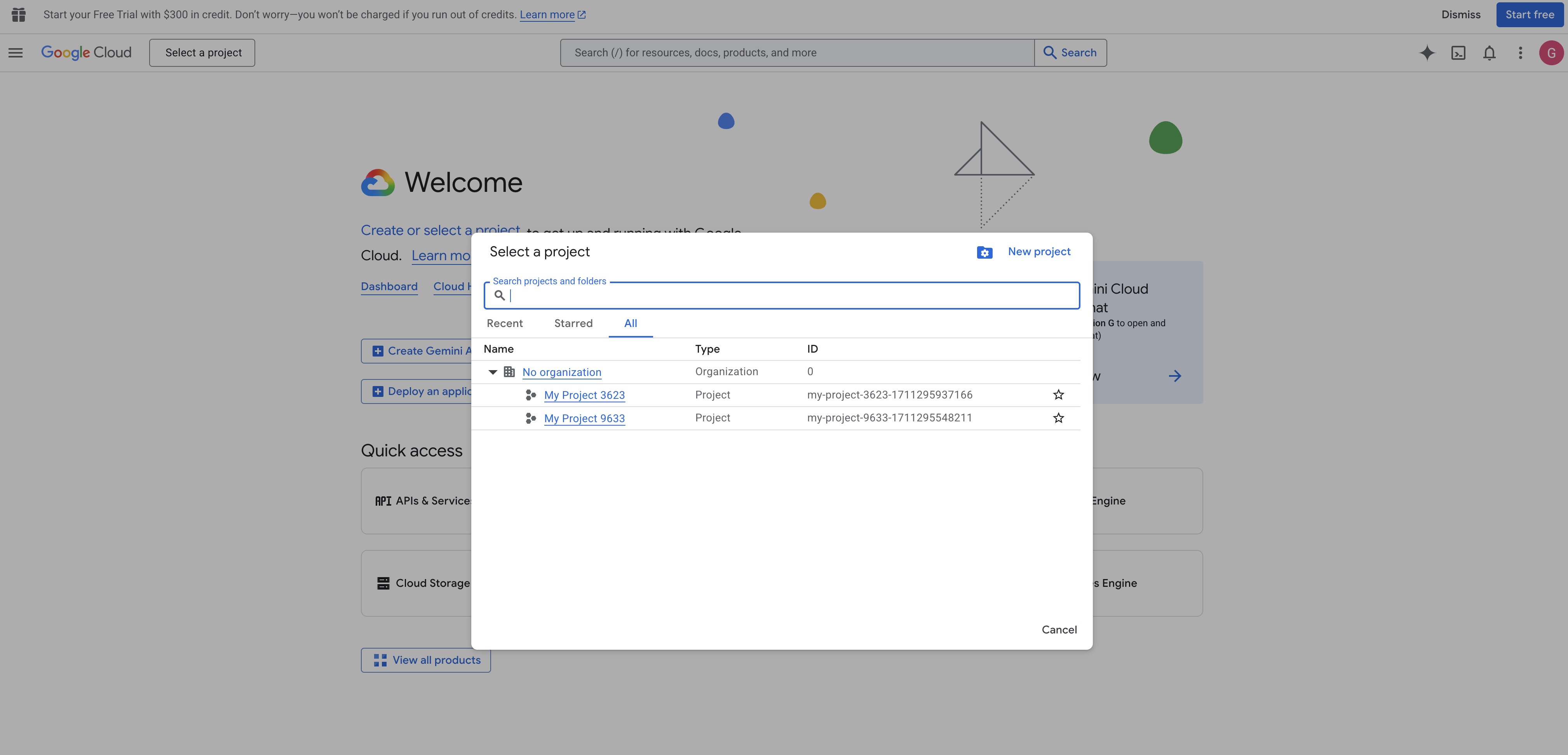1568x755 pixels.
Task: Open the Cloud Storage quick access card
Action: click(416, 583)
